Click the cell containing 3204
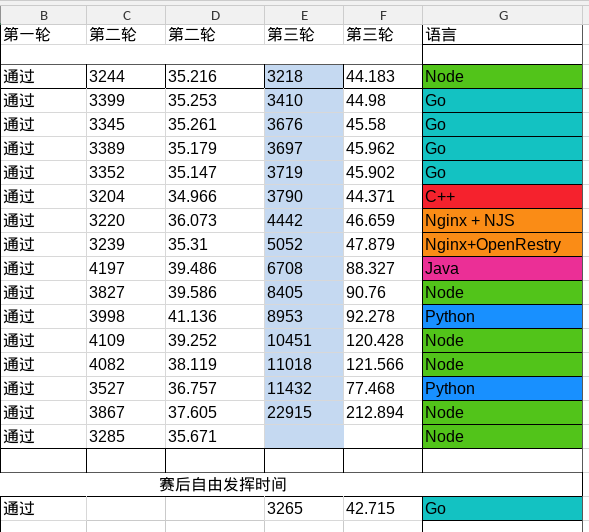 126,197
